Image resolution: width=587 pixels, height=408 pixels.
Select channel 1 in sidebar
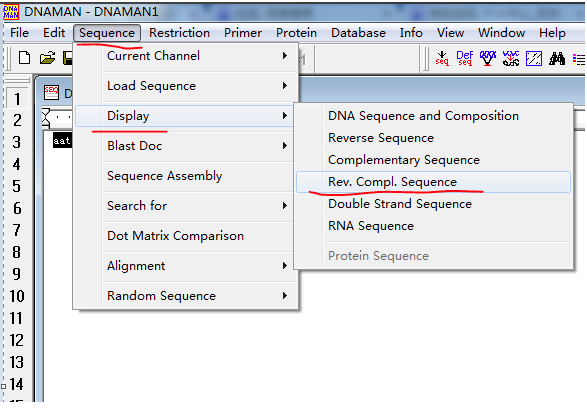tap(17, 99)
